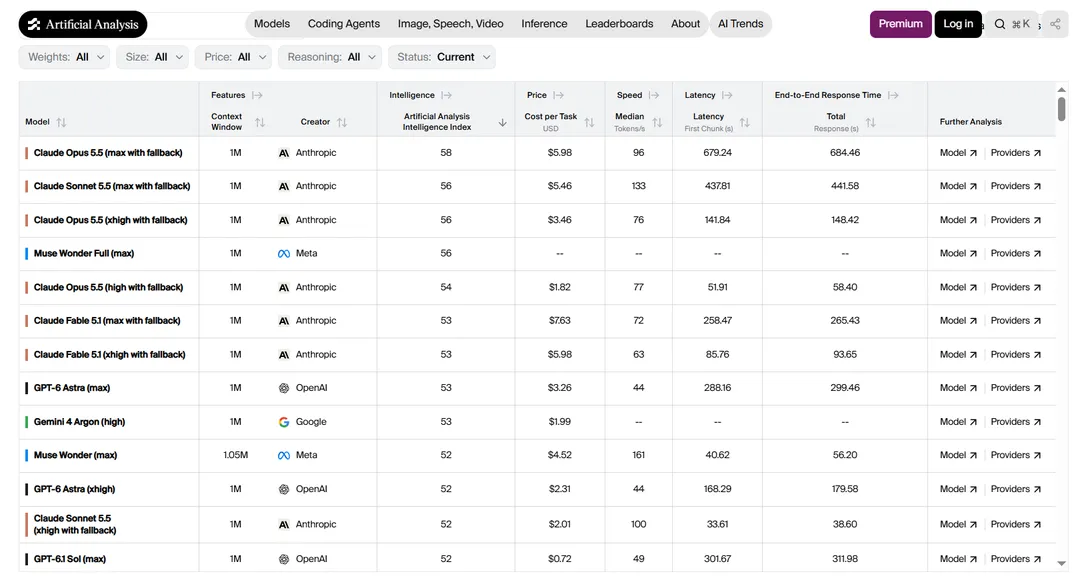The height and width of the screenshot is (580, 1080).
Task: Open the About menu
Action: [x=685, y=24]
